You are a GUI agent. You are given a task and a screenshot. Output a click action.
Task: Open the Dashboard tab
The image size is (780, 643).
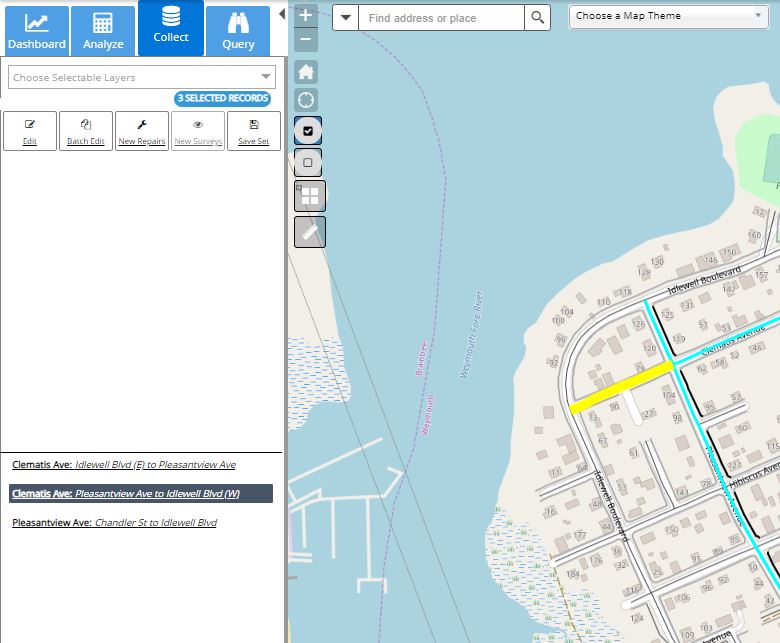pyautogui.click(x=37, y=30)
